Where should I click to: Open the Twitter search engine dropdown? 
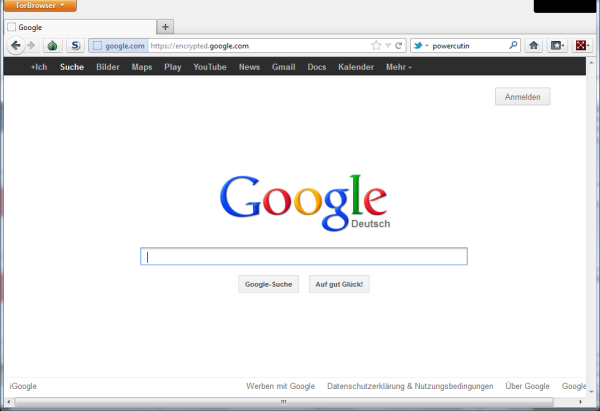[421, 46]
